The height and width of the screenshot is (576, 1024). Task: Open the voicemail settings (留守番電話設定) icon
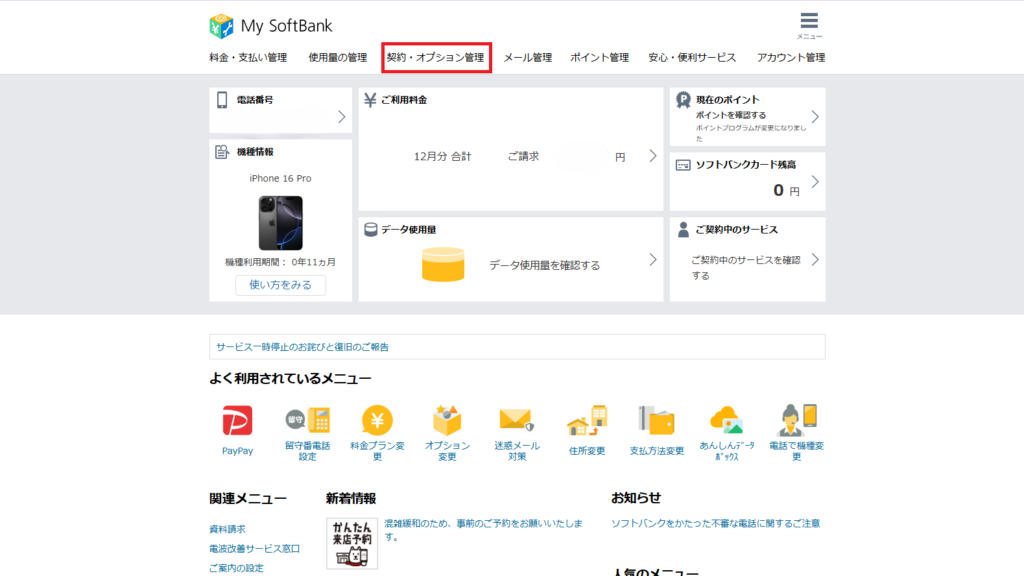click(x=307, y=420)
